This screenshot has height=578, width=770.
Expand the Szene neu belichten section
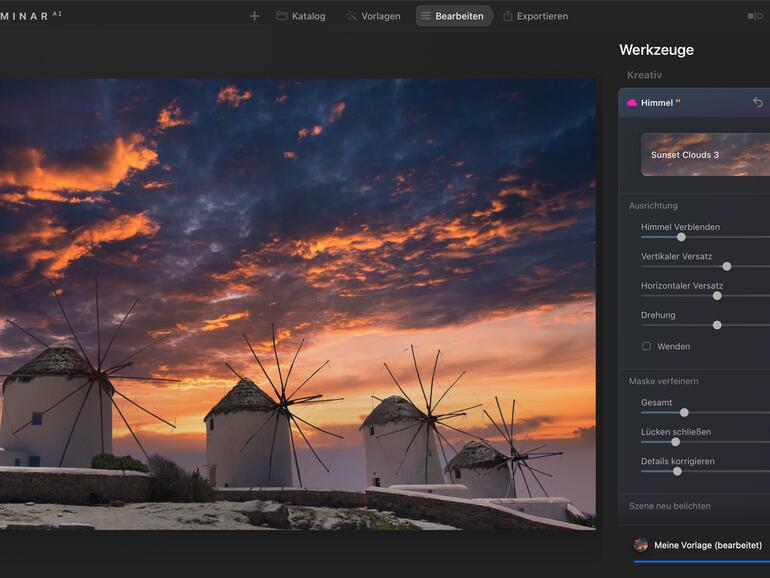tap(669, 506)
